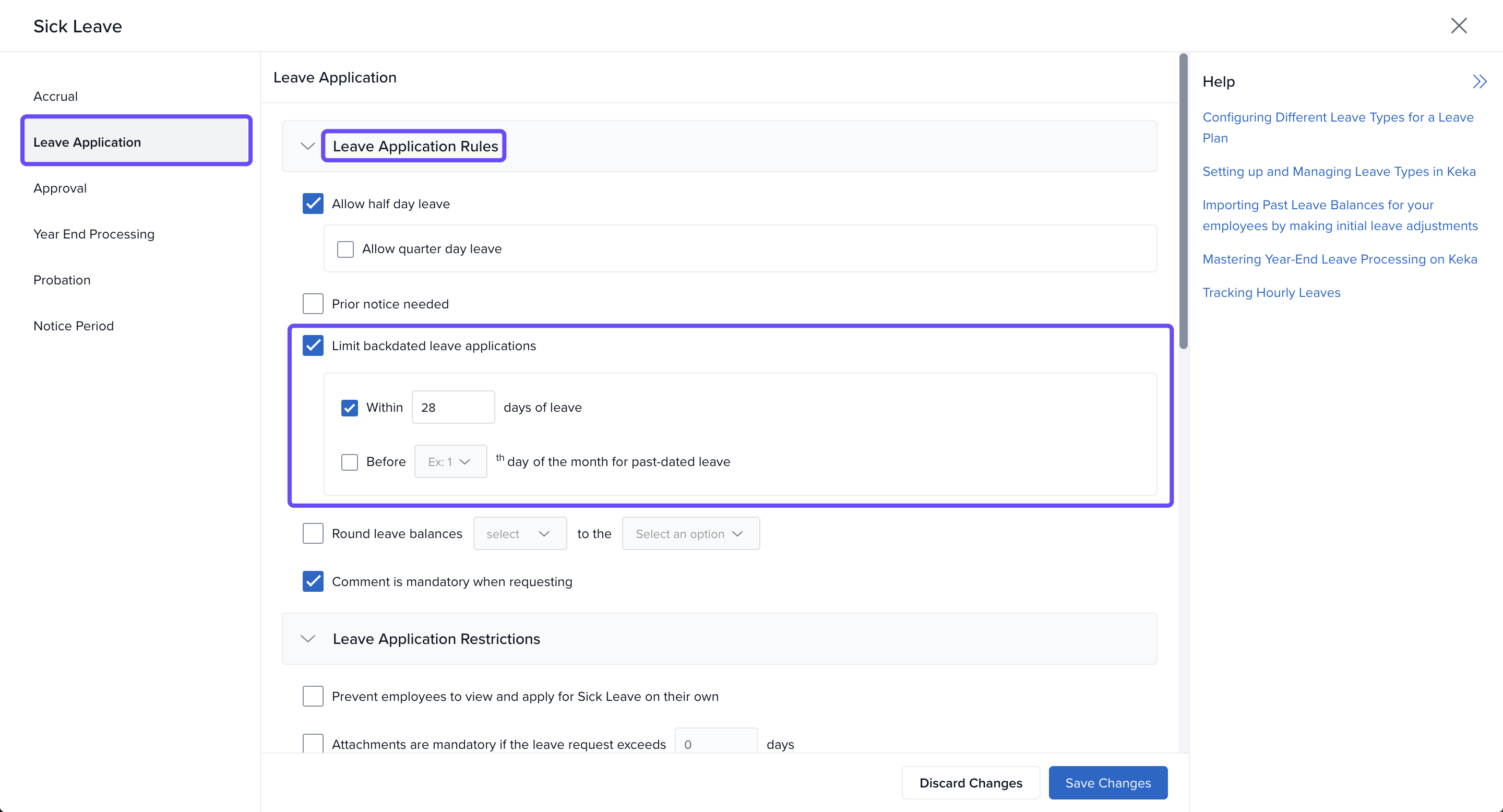Close the Sick Leave dialog
The height and width of the screenshot is (812, 1503).
tap(1458, 26)
